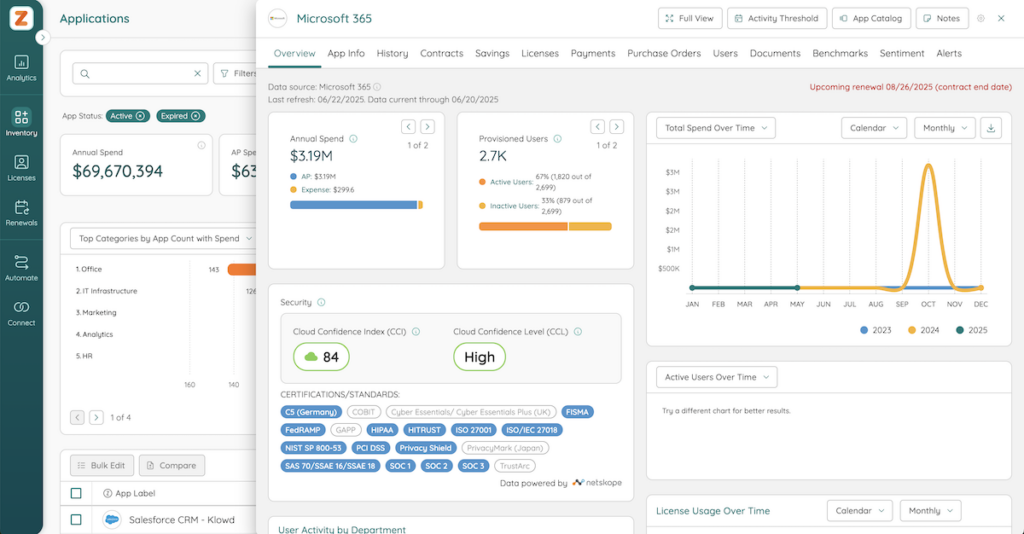The width and height of the screenshot is (1024, 534).
Task: Click the Full View button
Action: (690, 18)
